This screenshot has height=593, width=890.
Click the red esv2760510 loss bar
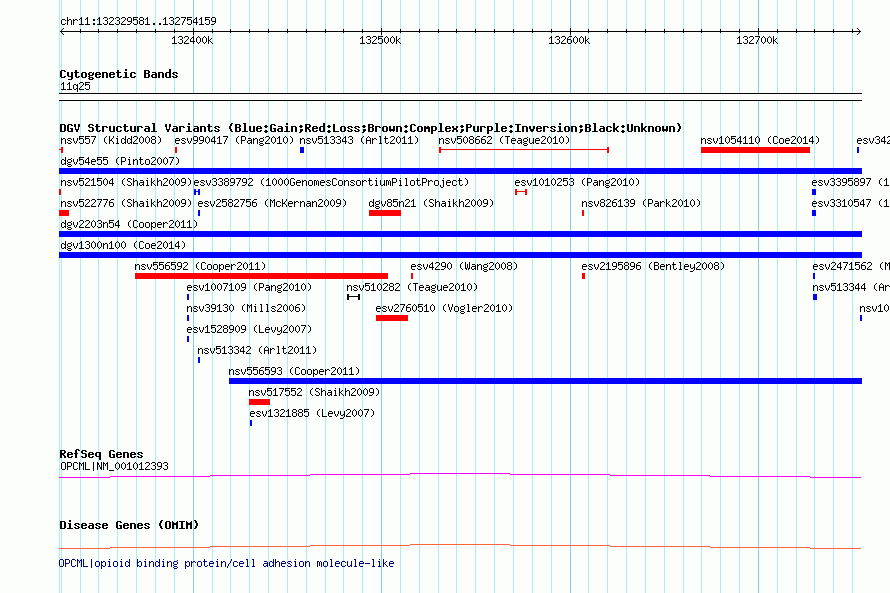(x=392, y=318)
